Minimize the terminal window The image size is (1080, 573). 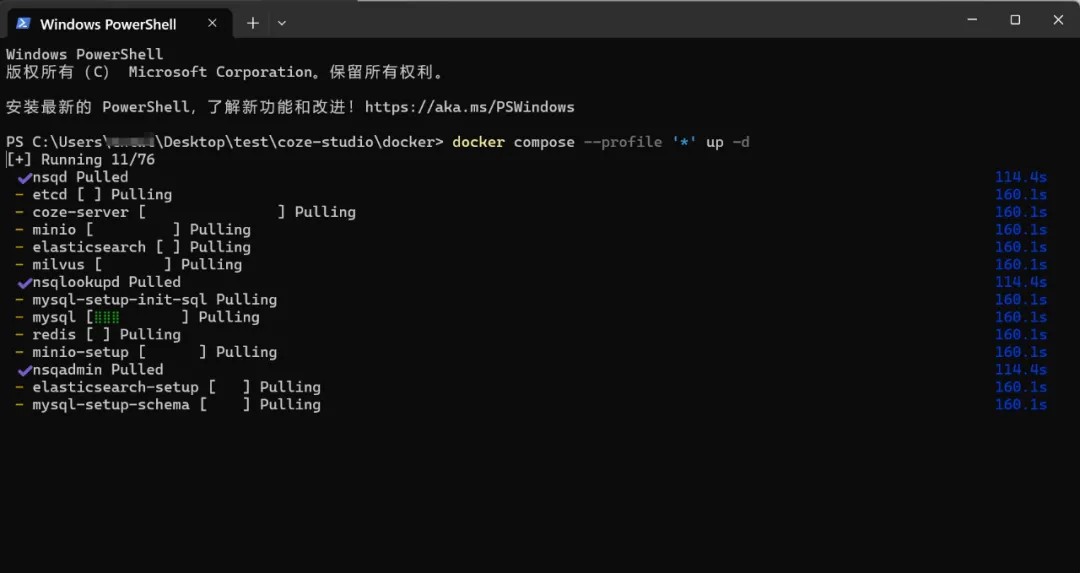pyautogui.click(x=972, y=20)
